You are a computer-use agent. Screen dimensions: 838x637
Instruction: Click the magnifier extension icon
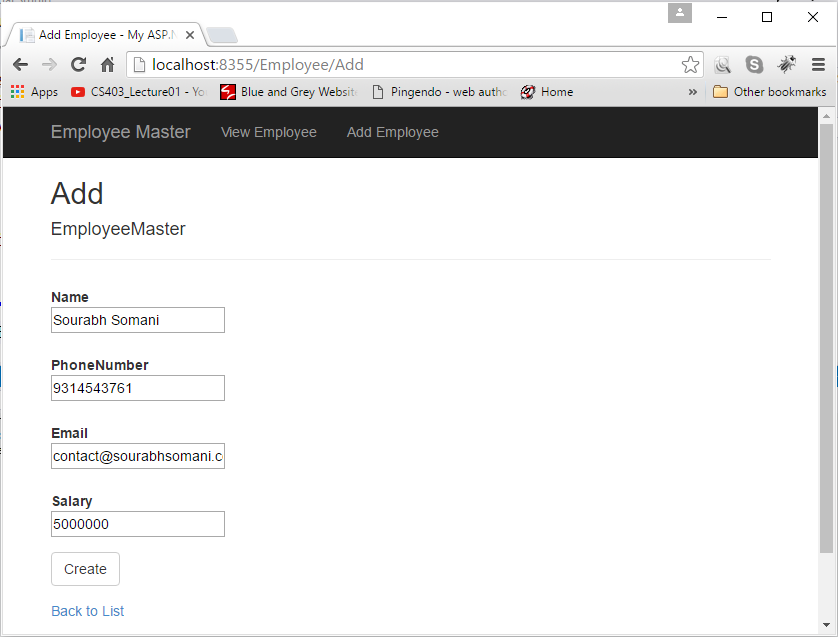[723, 65]
